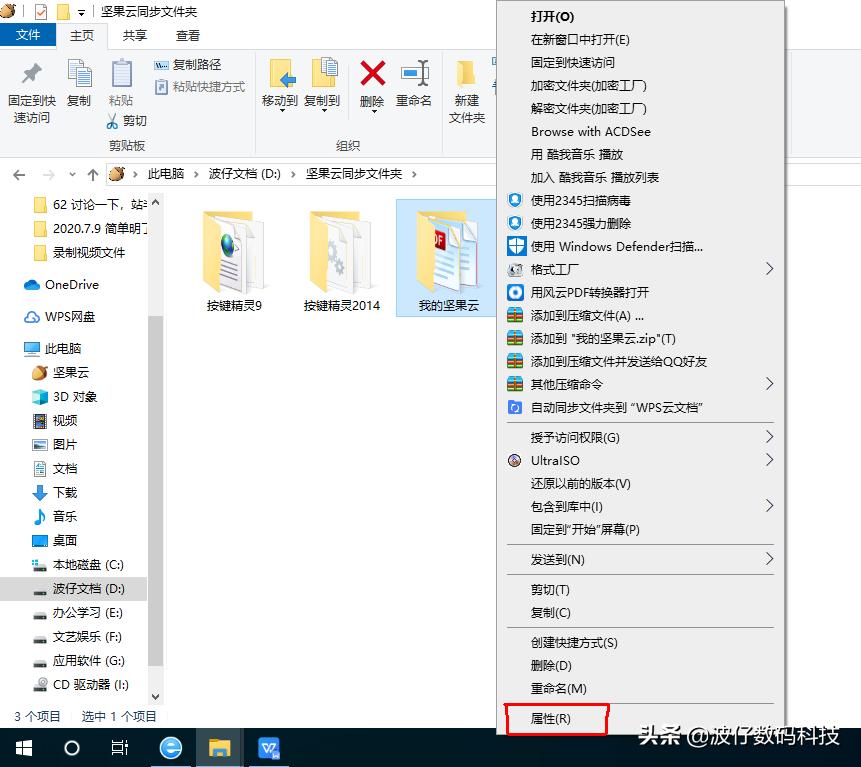Expand the 发送到(N) submenu
The height and width of the screenshot is (767, 861).
768,559
